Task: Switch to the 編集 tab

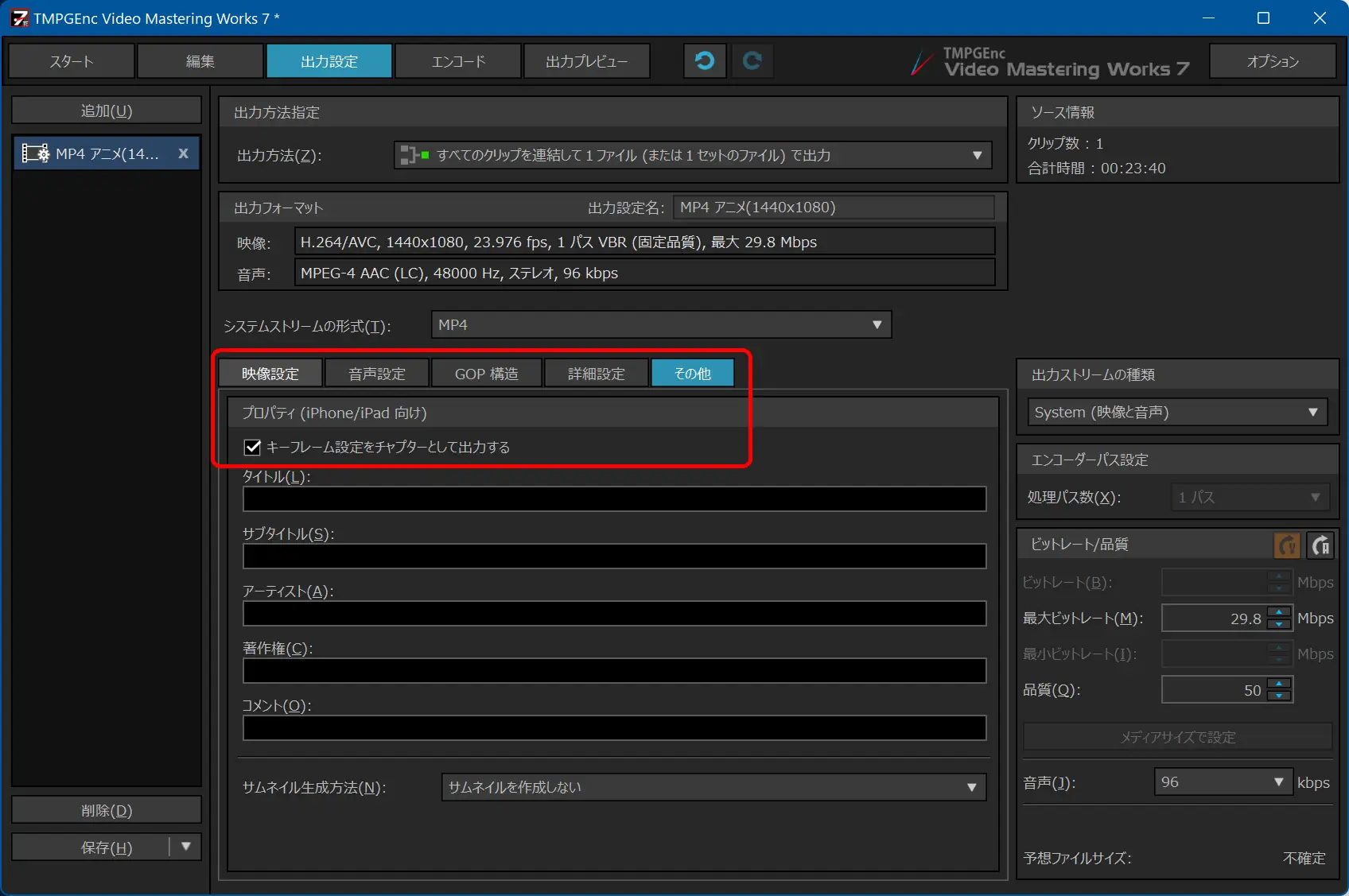Action: click(200, 61)
